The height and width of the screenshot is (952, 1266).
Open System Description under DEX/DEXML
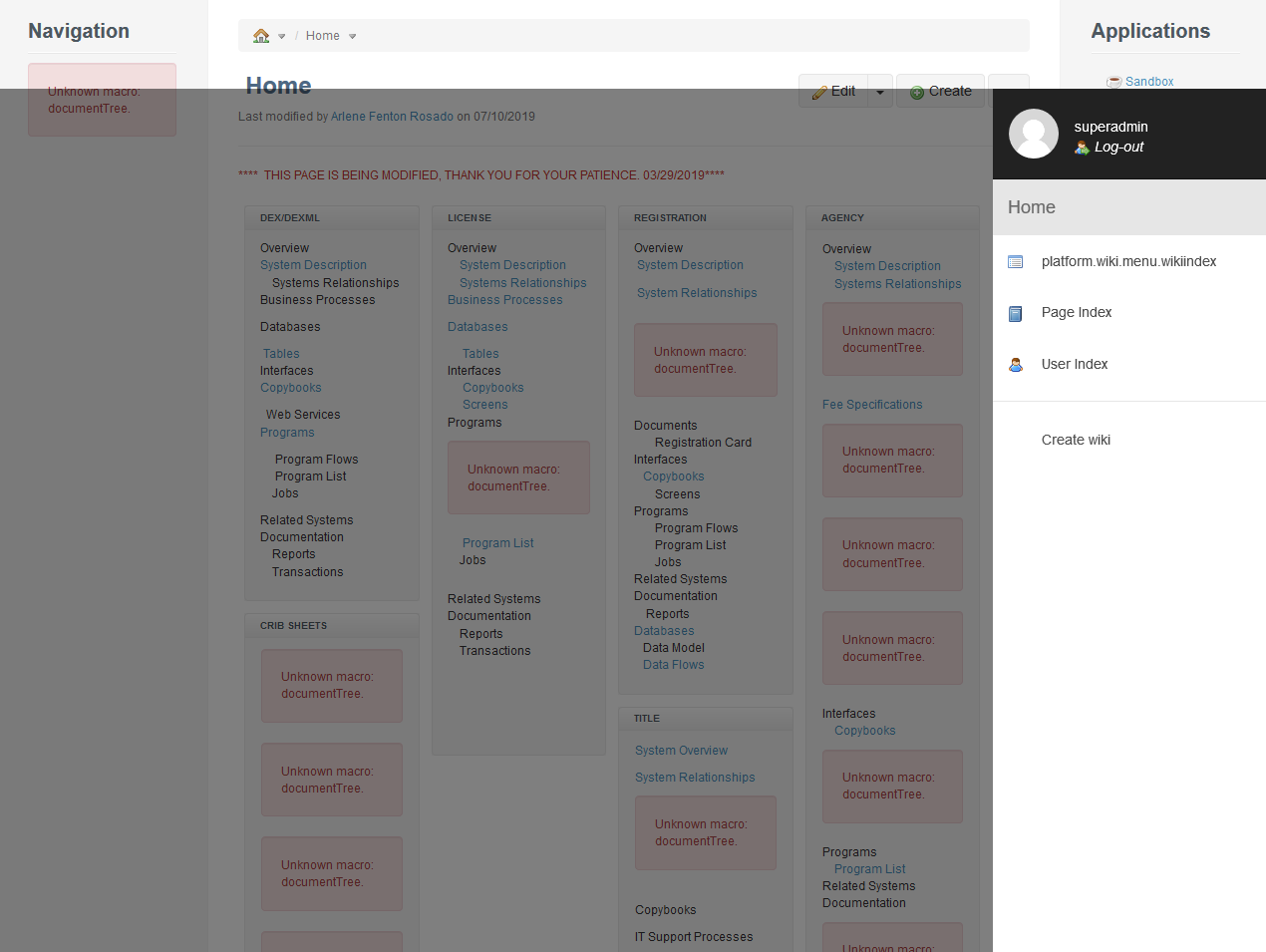[313, 265]
